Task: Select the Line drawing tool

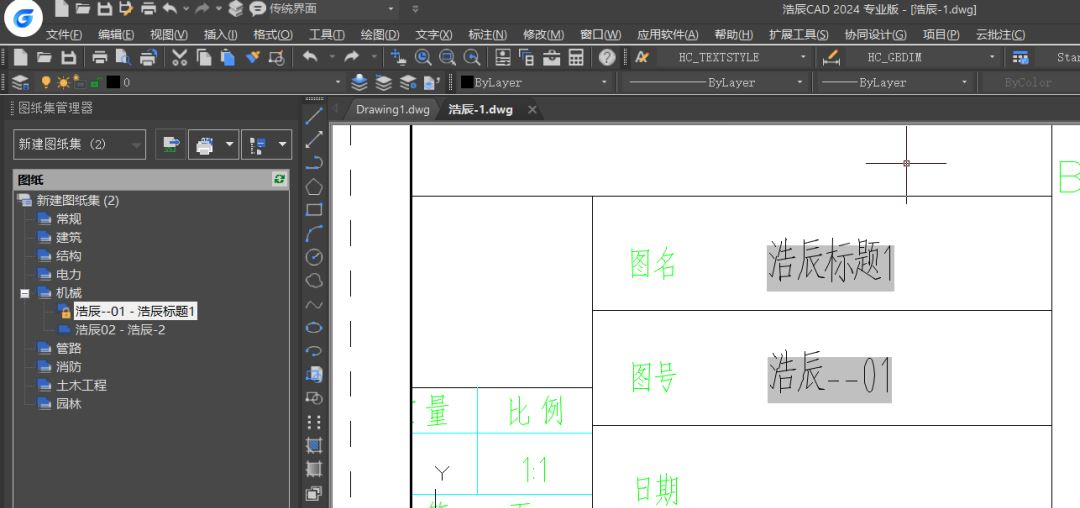Action: [314, 115]
